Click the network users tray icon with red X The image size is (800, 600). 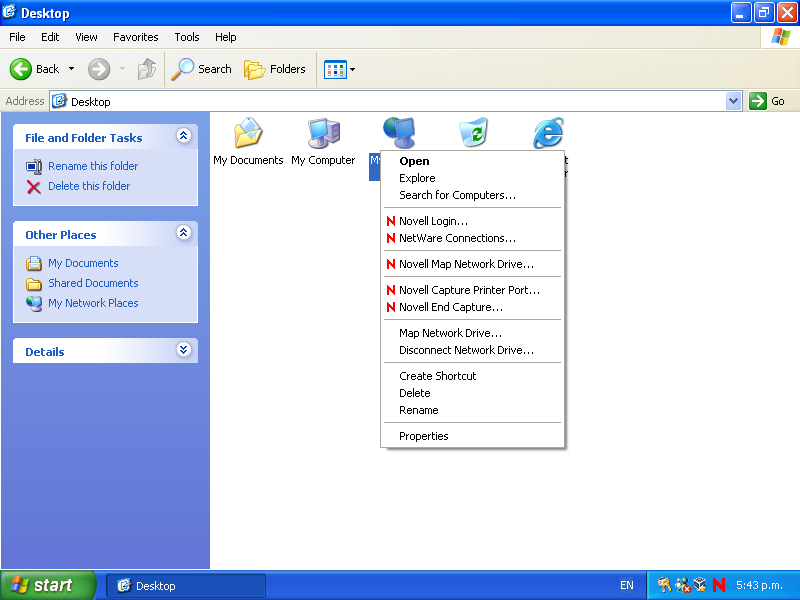(x=683, y=585)
